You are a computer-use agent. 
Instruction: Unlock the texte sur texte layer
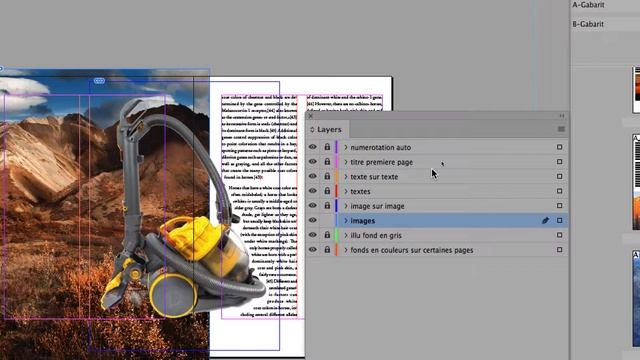coord(327,176)
